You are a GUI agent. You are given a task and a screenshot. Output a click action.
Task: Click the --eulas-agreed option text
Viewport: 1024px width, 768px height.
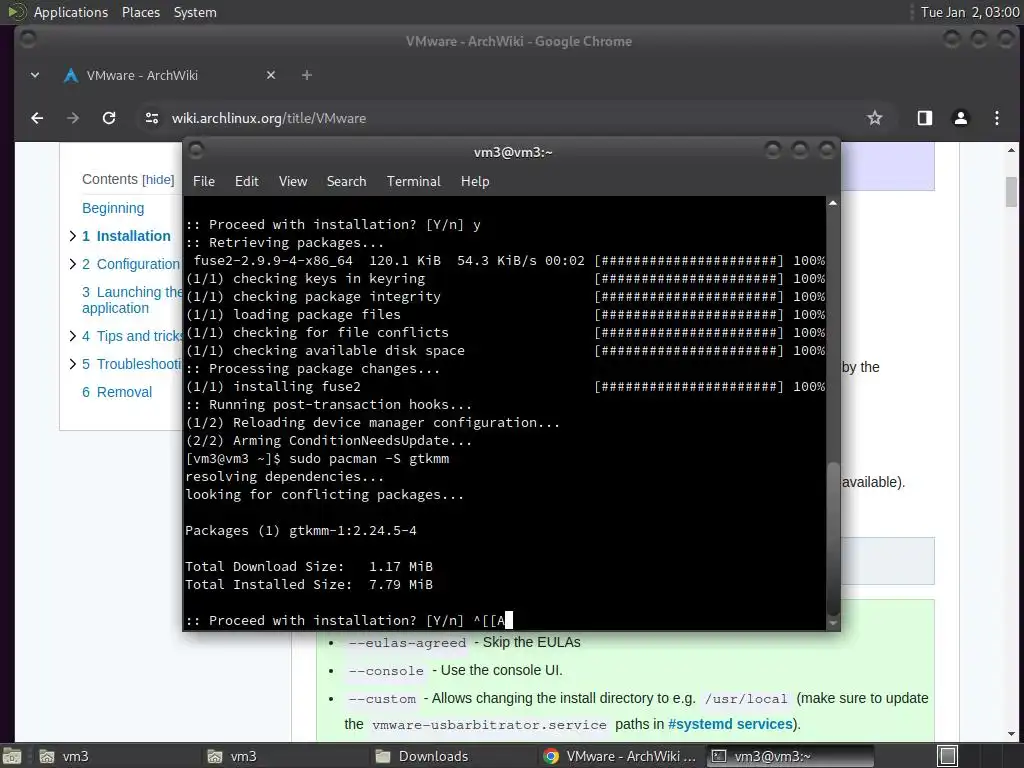coord(408,643)
